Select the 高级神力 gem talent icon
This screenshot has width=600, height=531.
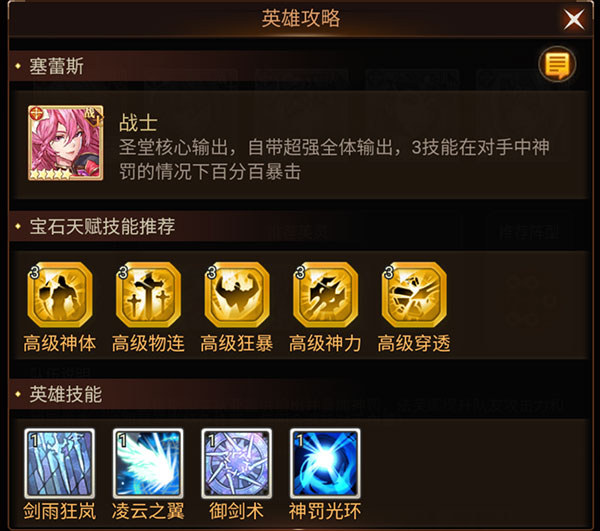(x=326, y=294)
